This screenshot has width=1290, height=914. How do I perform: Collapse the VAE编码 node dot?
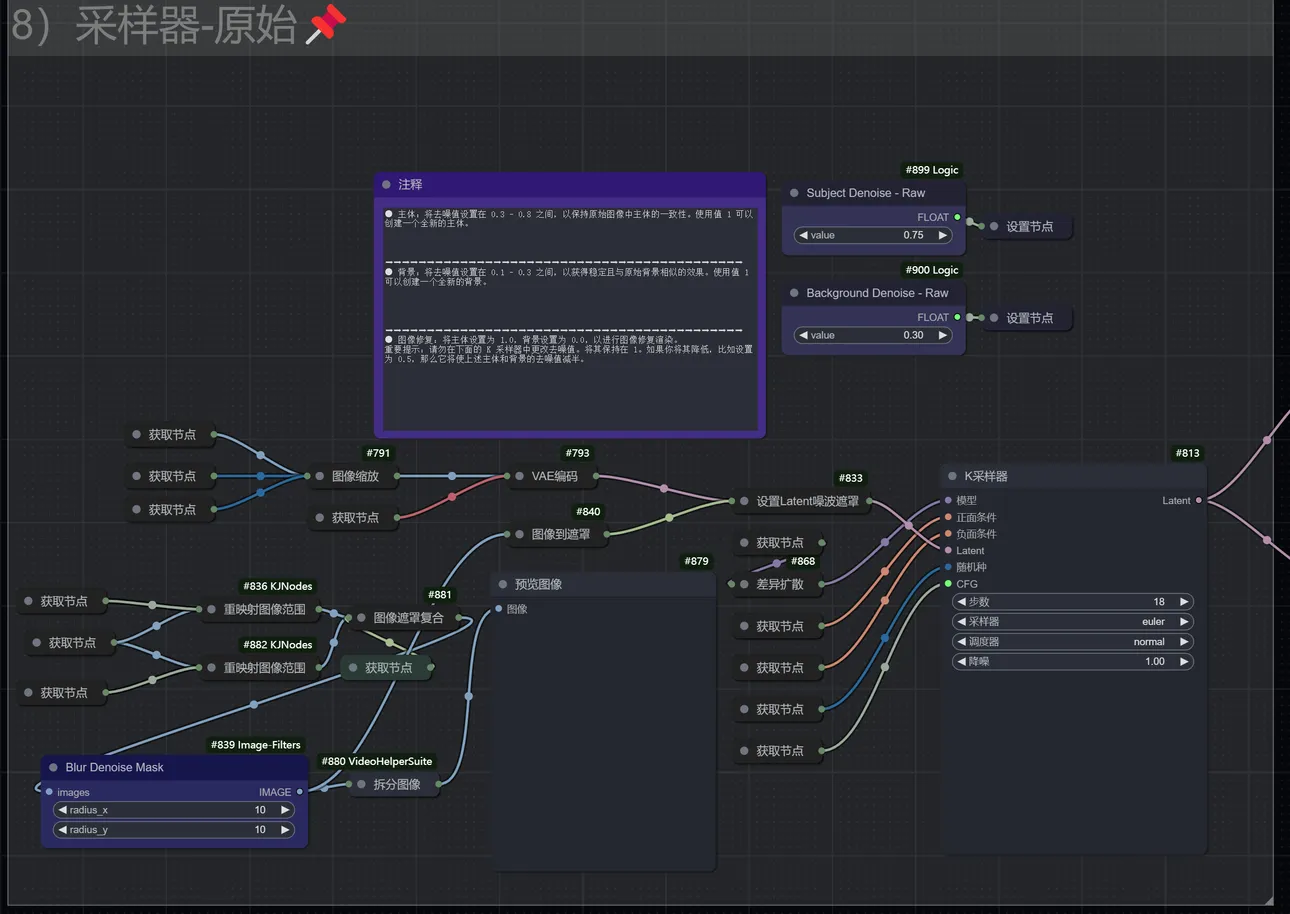click(x=520, y=476)
